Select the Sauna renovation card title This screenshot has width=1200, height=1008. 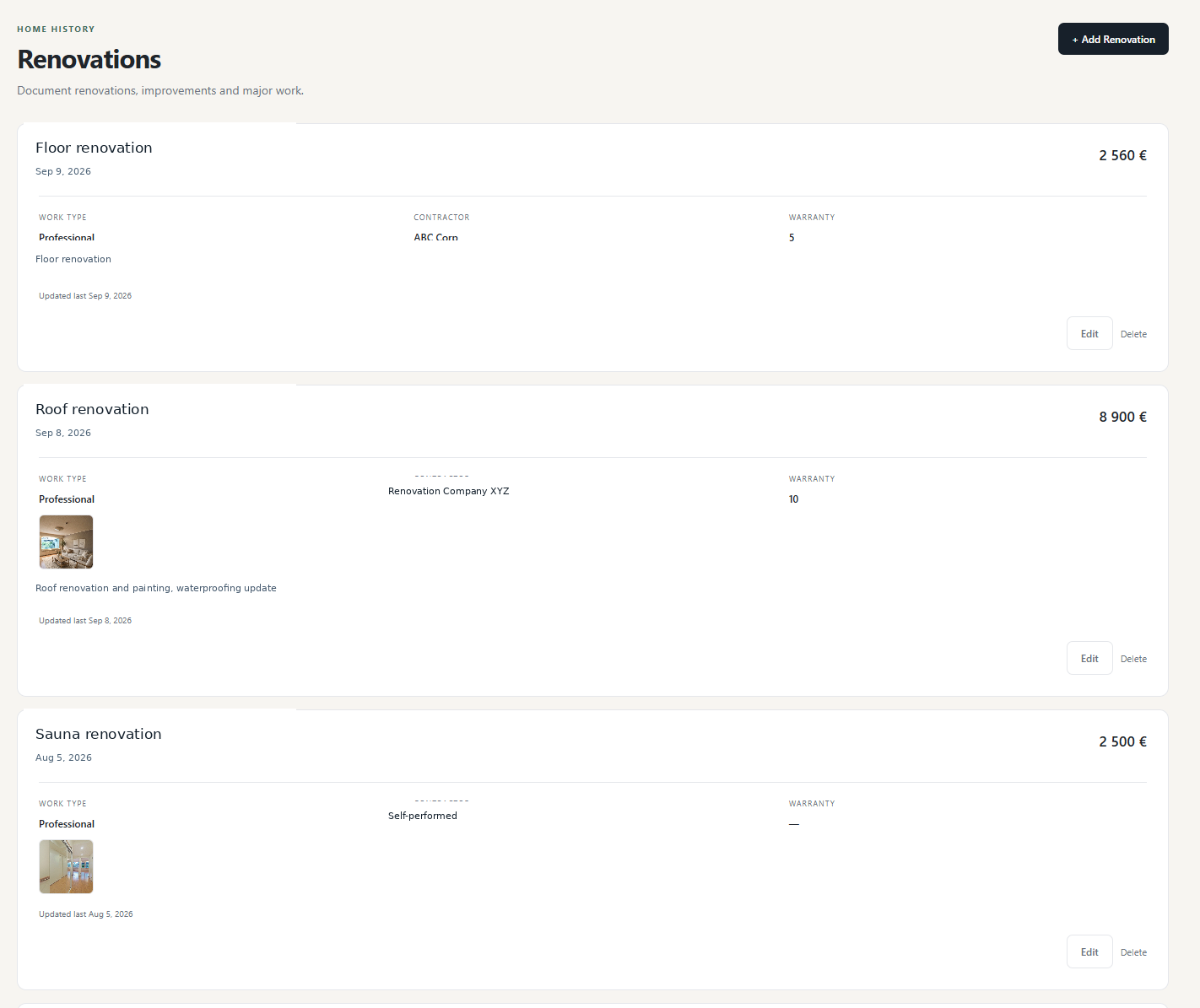click(x=99, y=734)
